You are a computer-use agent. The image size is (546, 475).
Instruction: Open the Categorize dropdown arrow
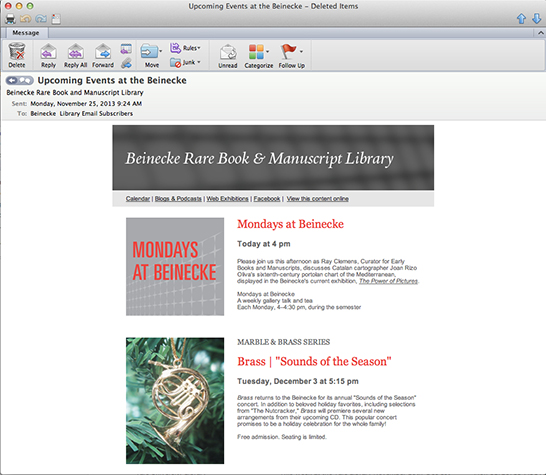point(267,52)
